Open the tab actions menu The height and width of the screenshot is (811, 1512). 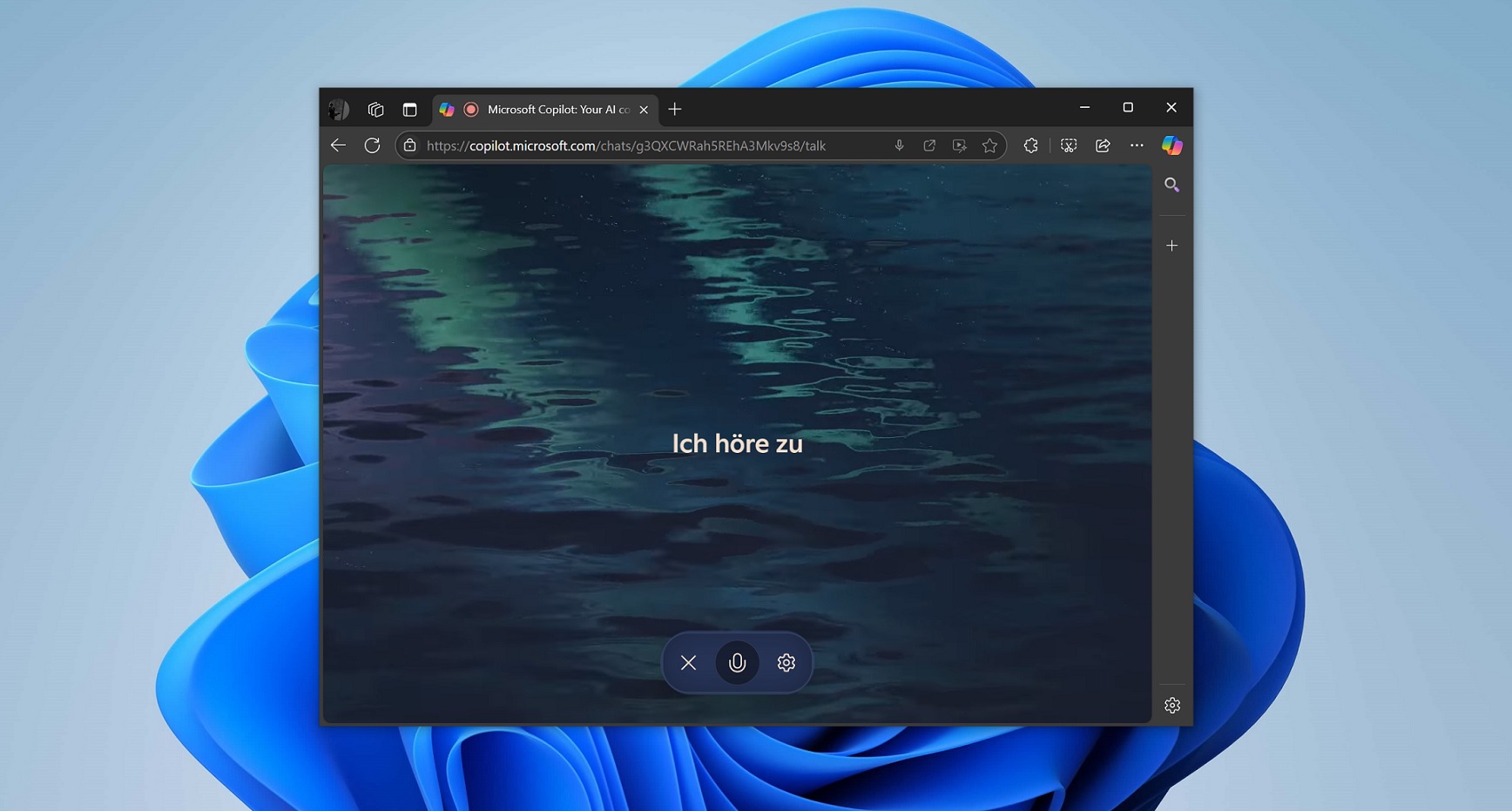(375, 109)
